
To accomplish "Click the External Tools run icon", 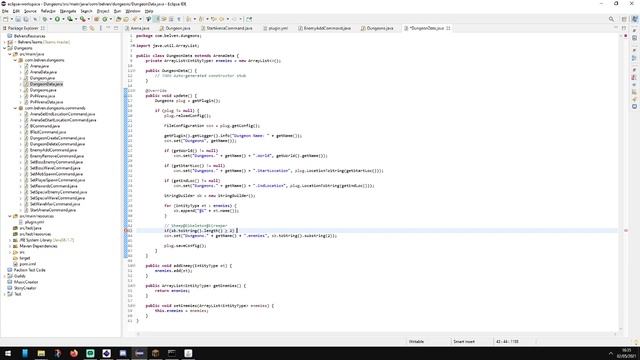I will coord(82,19).
